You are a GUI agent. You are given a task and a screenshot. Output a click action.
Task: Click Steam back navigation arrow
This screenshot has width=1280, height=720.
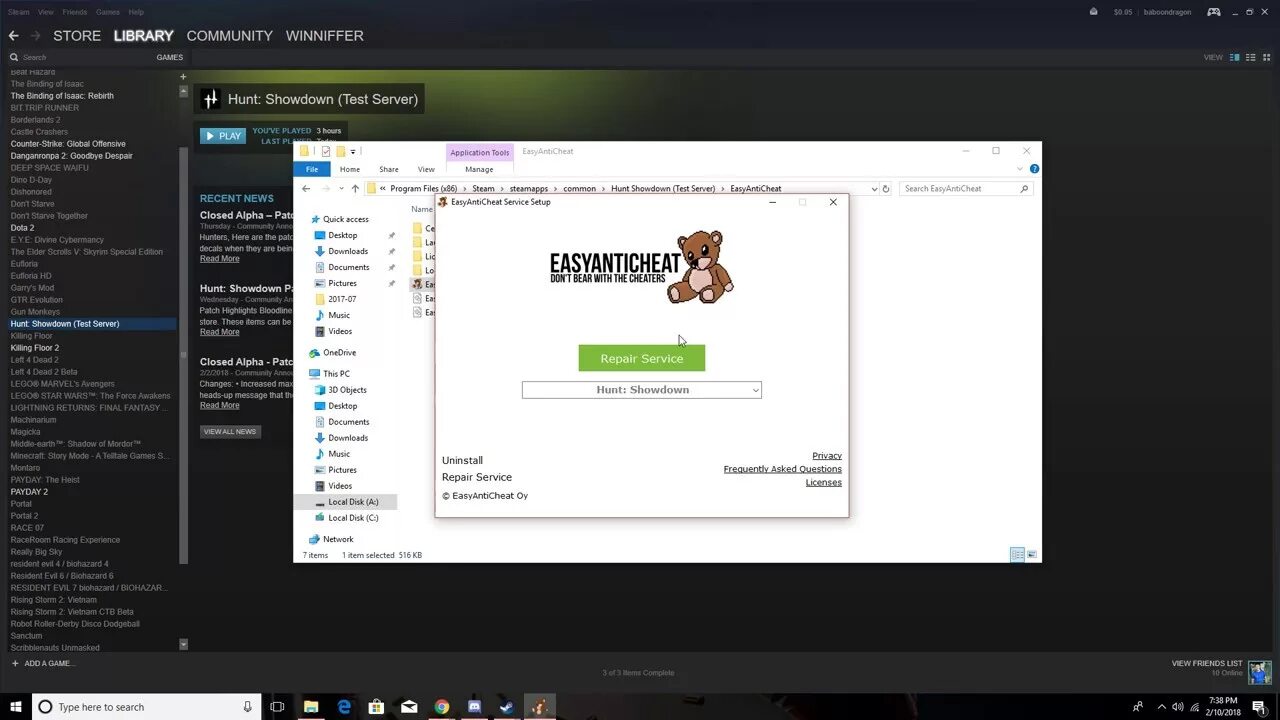[13, 35]
